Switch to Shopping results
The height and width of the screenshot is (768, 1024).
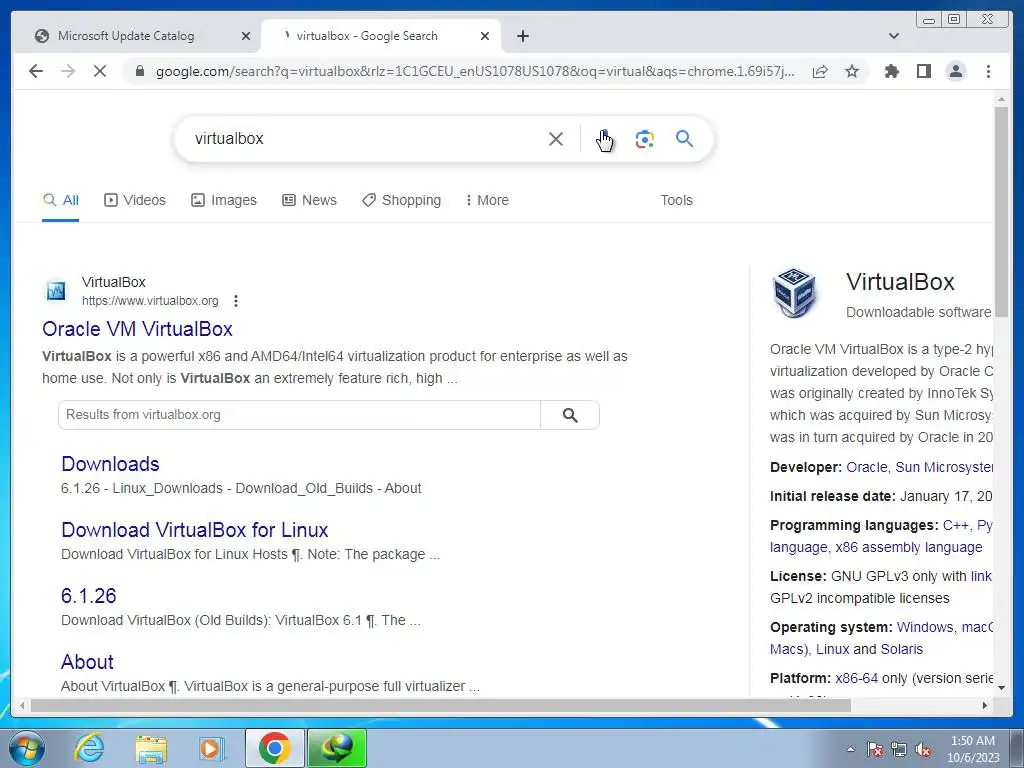[402, 200]
